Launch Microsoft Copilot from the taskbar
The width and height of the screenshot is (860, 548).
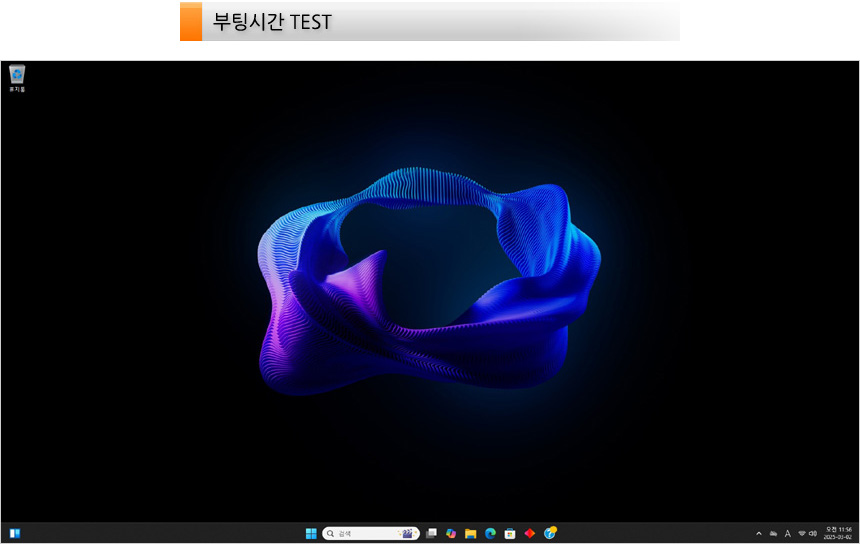click(x=451, y=533)
